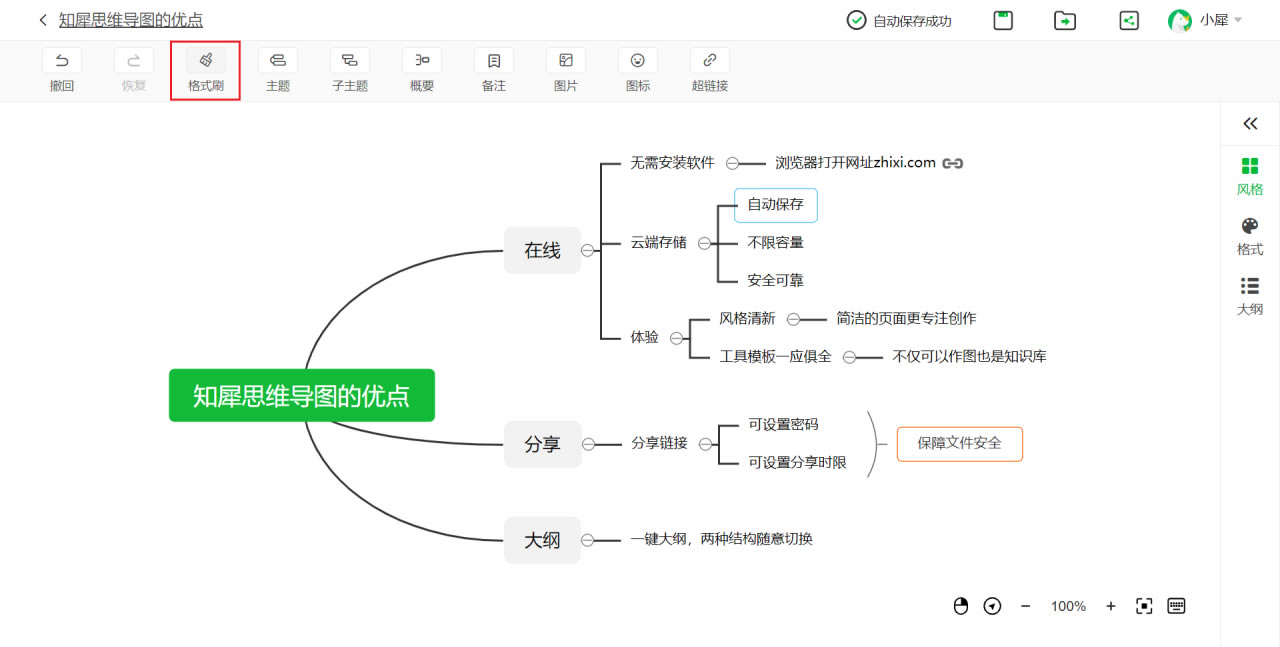Viewport: 1280px width, 647px height.
Task: Click the Redo (恢复) icon
Action: (x=134, y=60)
